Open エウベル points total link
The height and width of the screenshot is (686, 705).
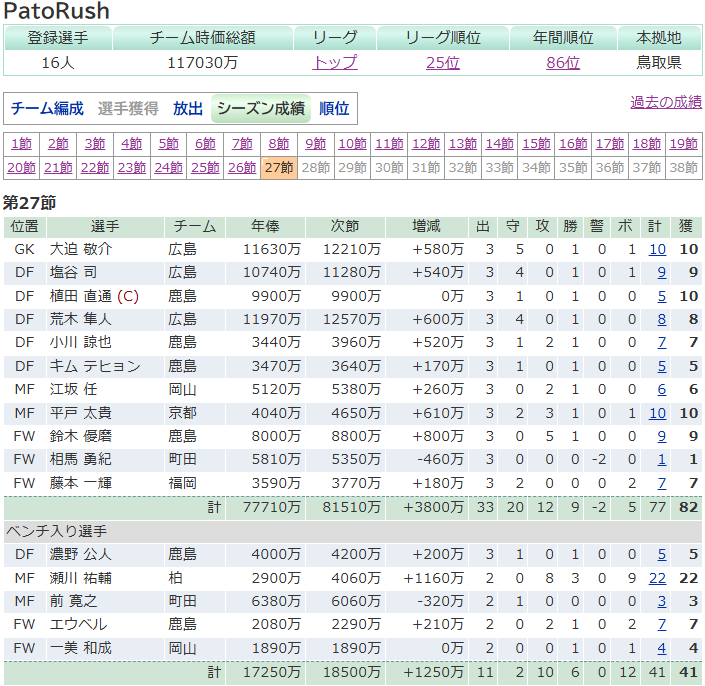[662, 624]
